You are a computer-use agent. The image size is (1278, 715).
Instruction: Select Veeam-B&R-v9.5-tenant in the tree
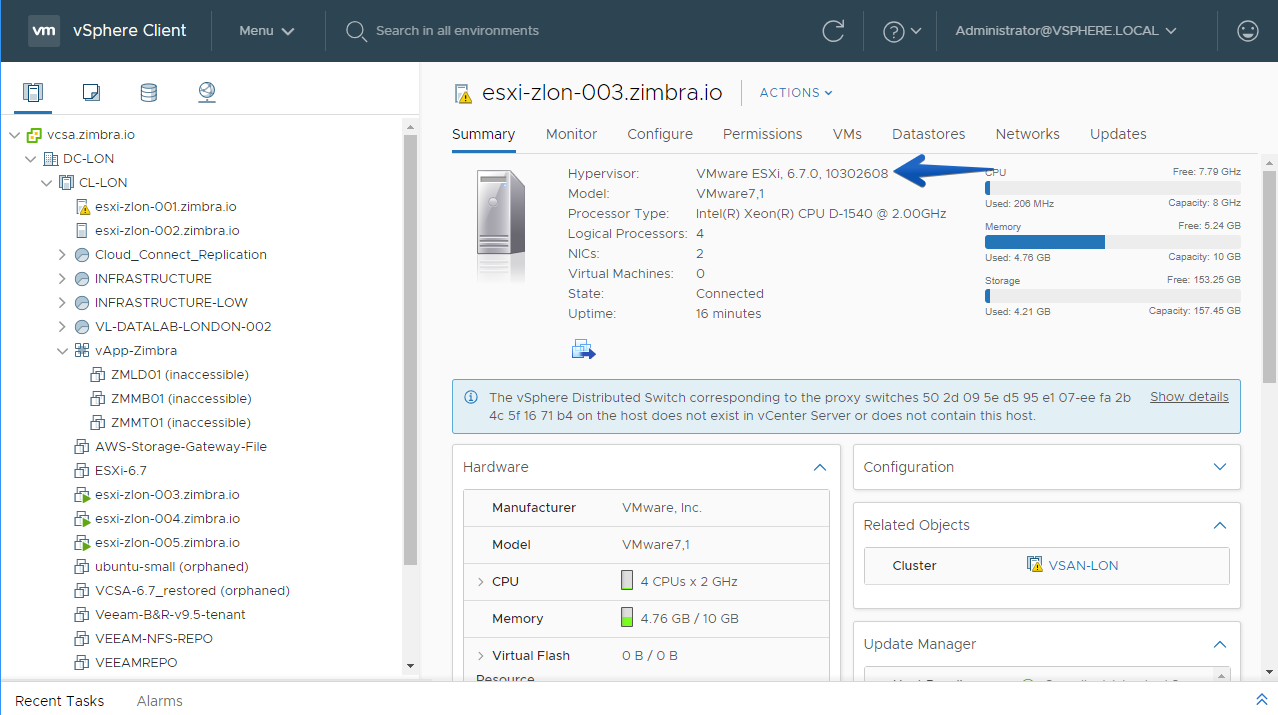(x=170, y=615)
